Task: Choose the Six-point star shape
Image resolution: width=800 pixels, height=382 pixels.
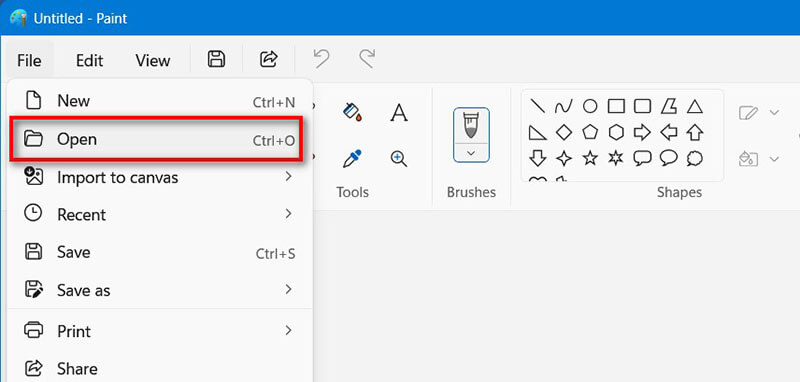Action: click(616, 158)
